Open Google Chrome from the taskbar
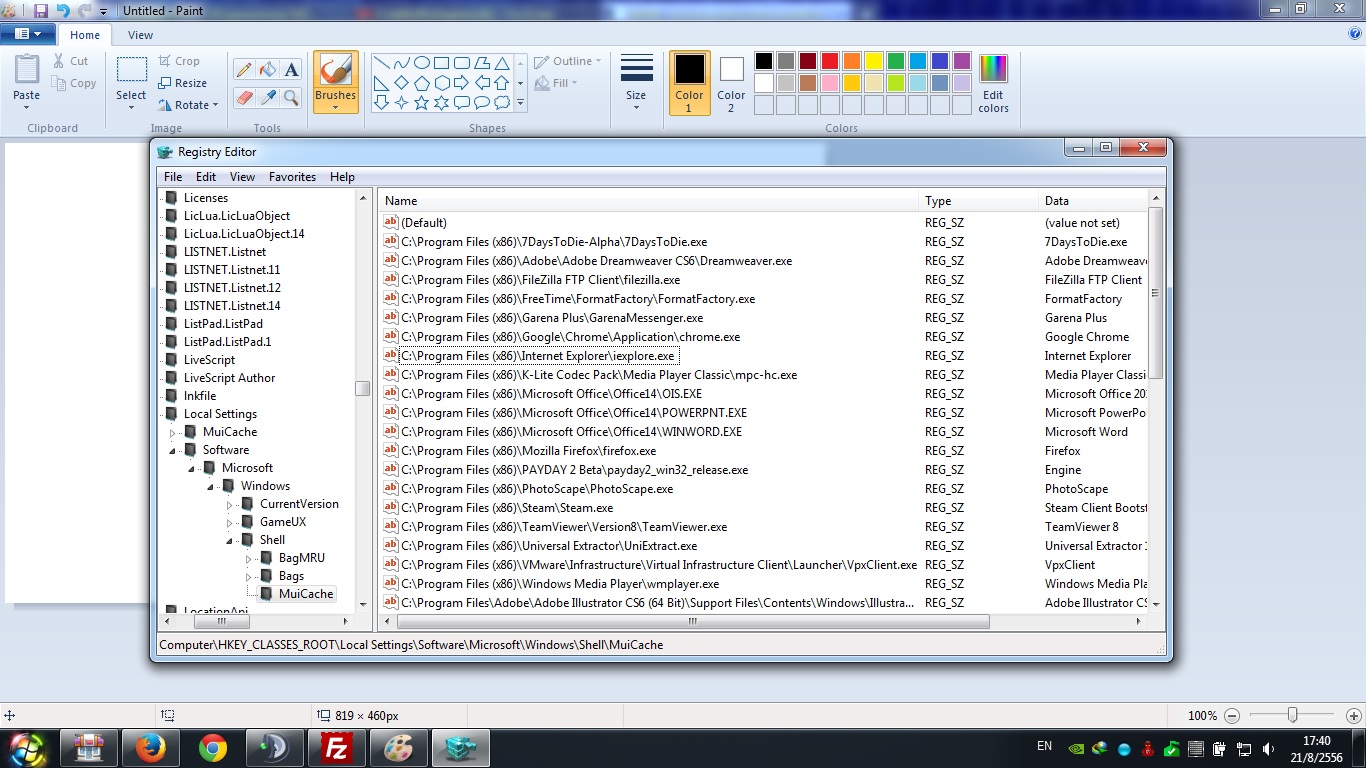 pos(212,748)
